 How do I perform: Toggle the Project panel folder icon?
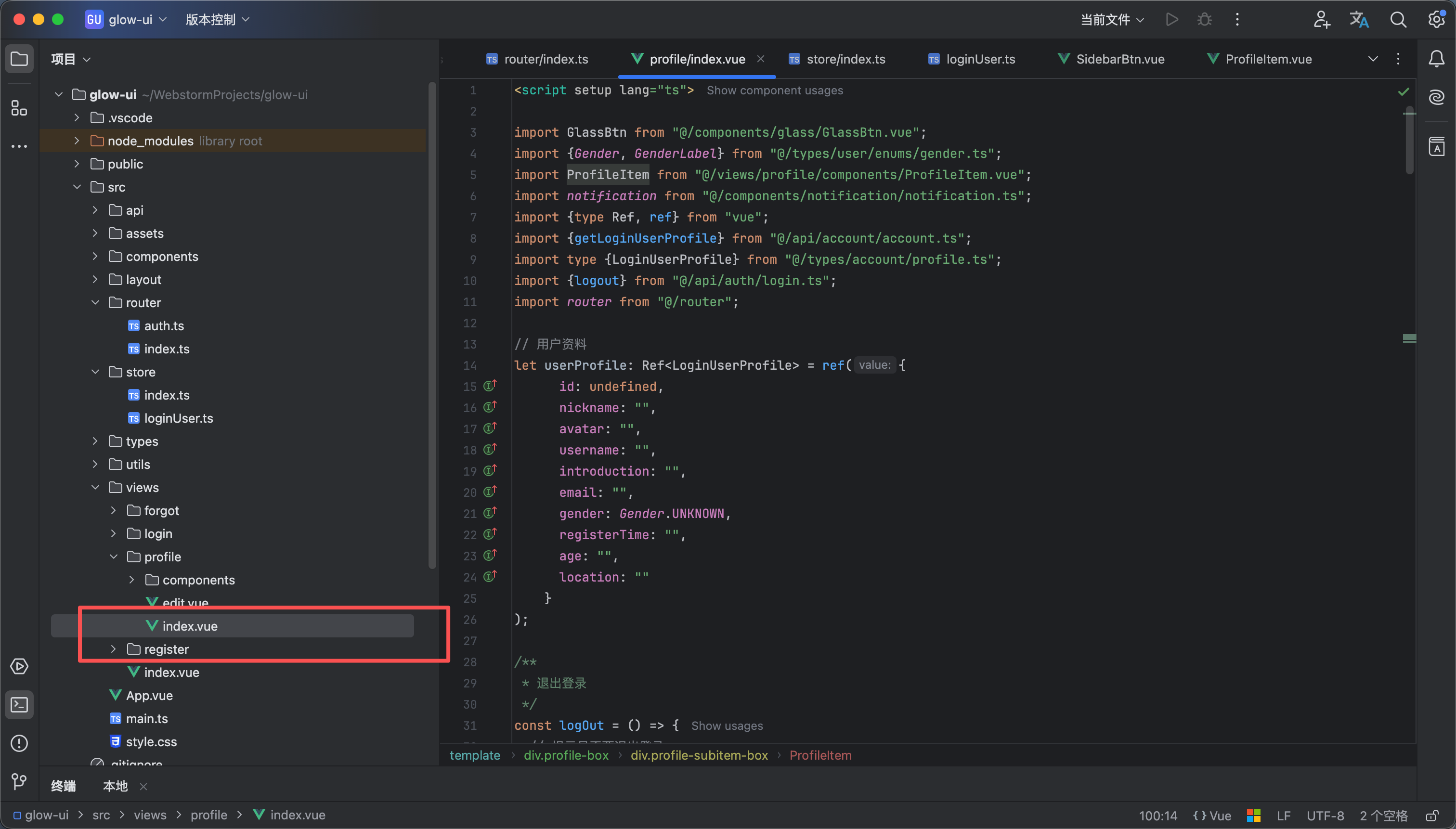coord(19,59)
